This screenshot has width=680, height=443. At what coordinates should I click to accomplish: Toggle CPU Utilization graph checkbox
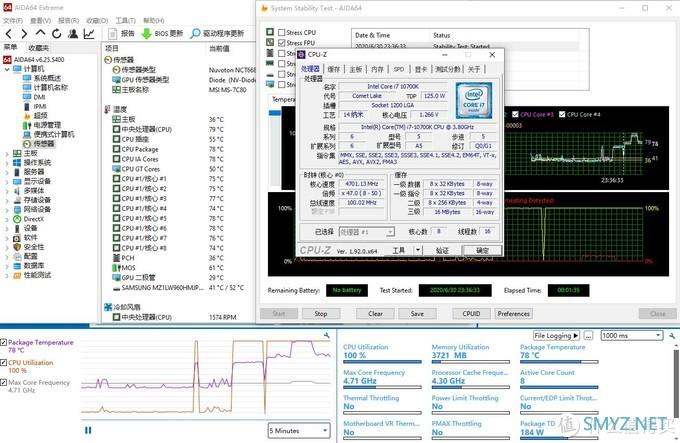coord(4,362)
